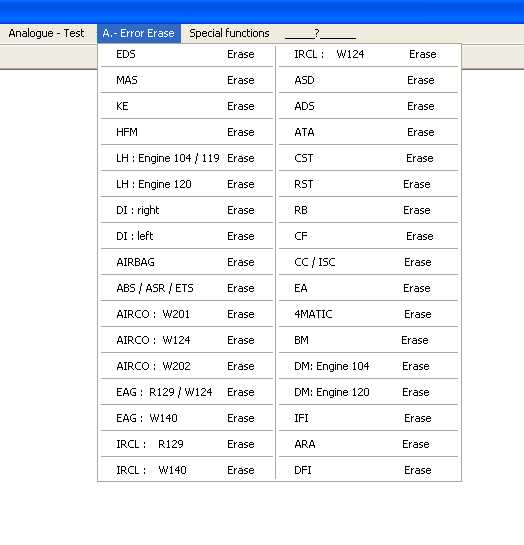Screen dimensions: 524x545
Task: Select CC / ISC Erase entry
Action: [368, 262]
